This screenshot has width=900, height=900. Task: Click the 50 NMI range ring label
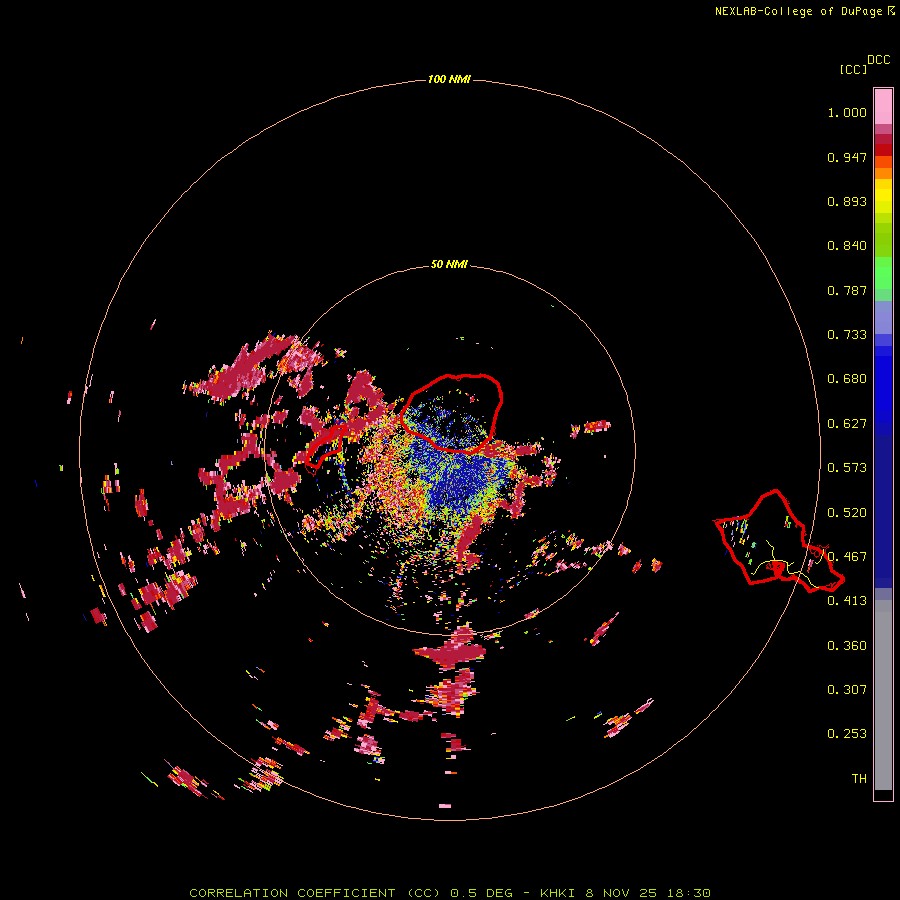tap(449, 264)
